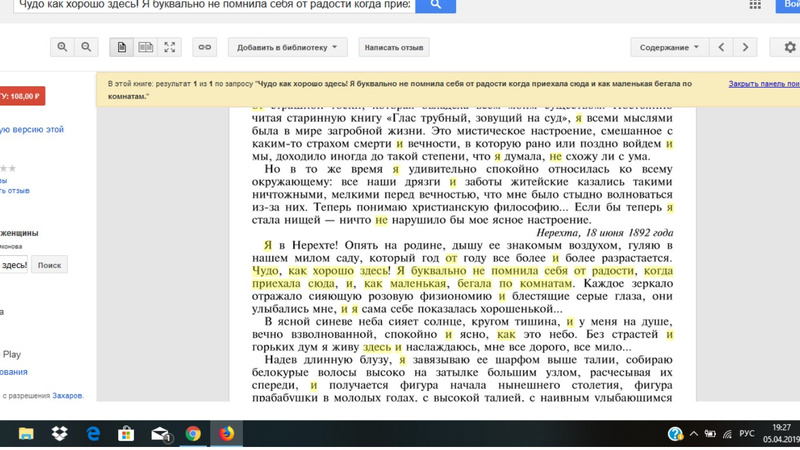Image resolution: width=800 pixels, height=450 pixels.
Task: Open Dropbox from the taskbar
Action: click(x=59, y=434)
